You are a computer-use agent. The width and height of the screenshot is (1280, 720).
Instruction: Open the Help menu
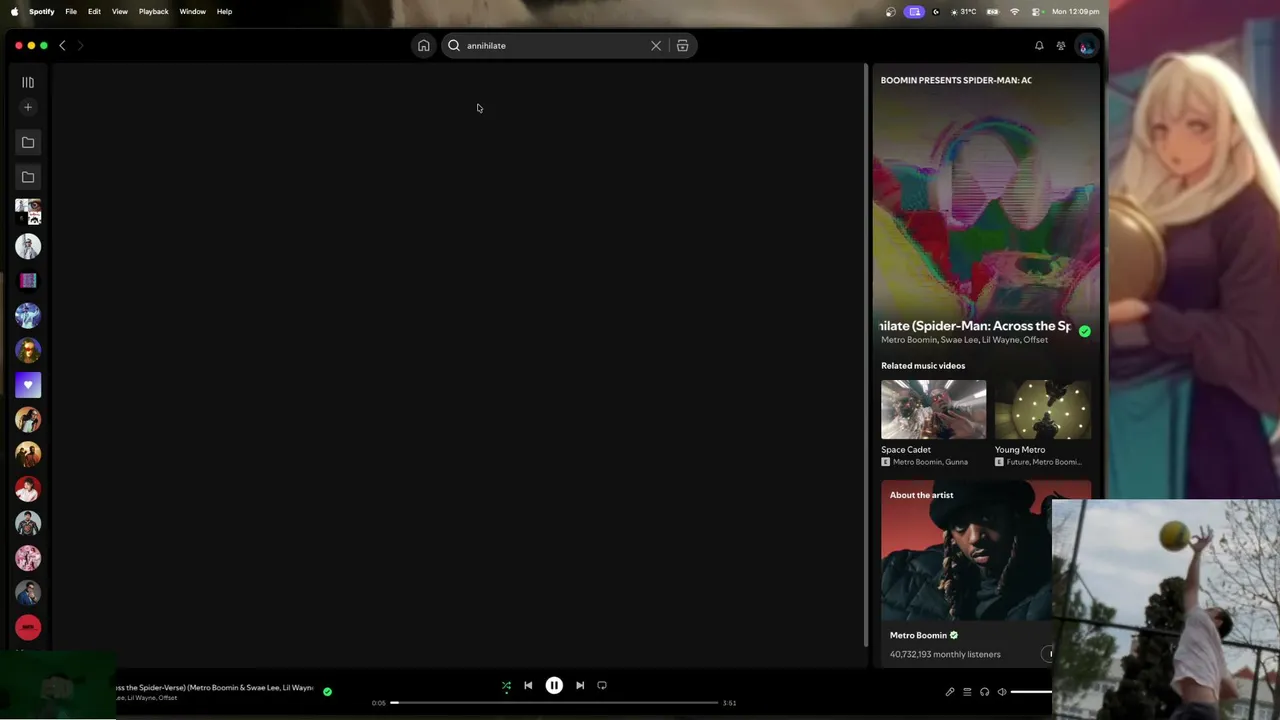click(x=224, y=11)
